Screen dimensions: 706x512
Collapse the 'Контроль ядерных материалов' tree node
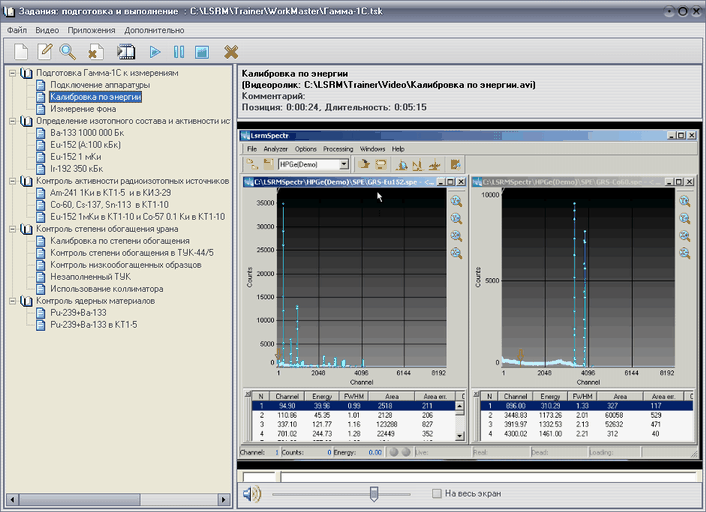[x=12, y=301]
